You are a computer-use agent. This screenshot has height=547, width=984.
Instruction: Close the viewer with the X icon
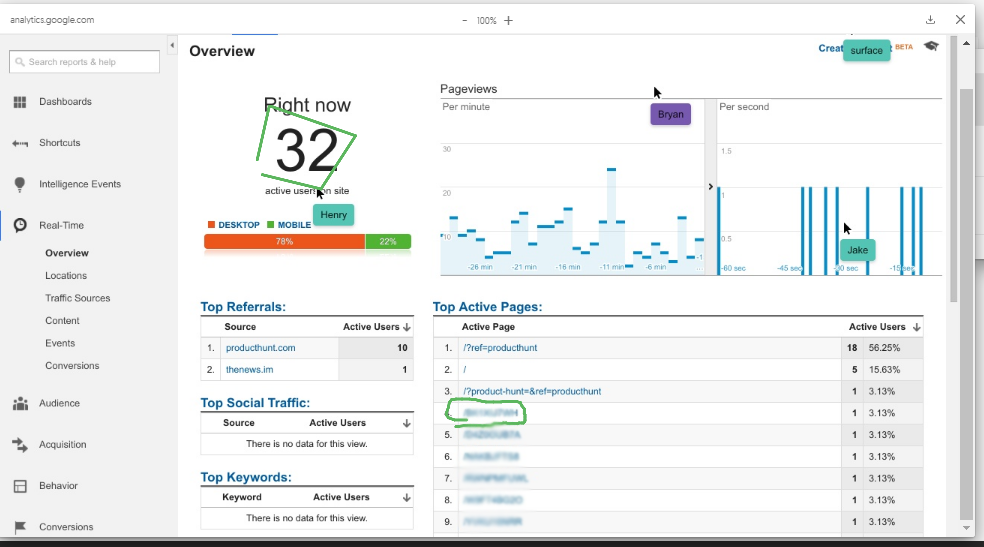(x=960, y=20)
